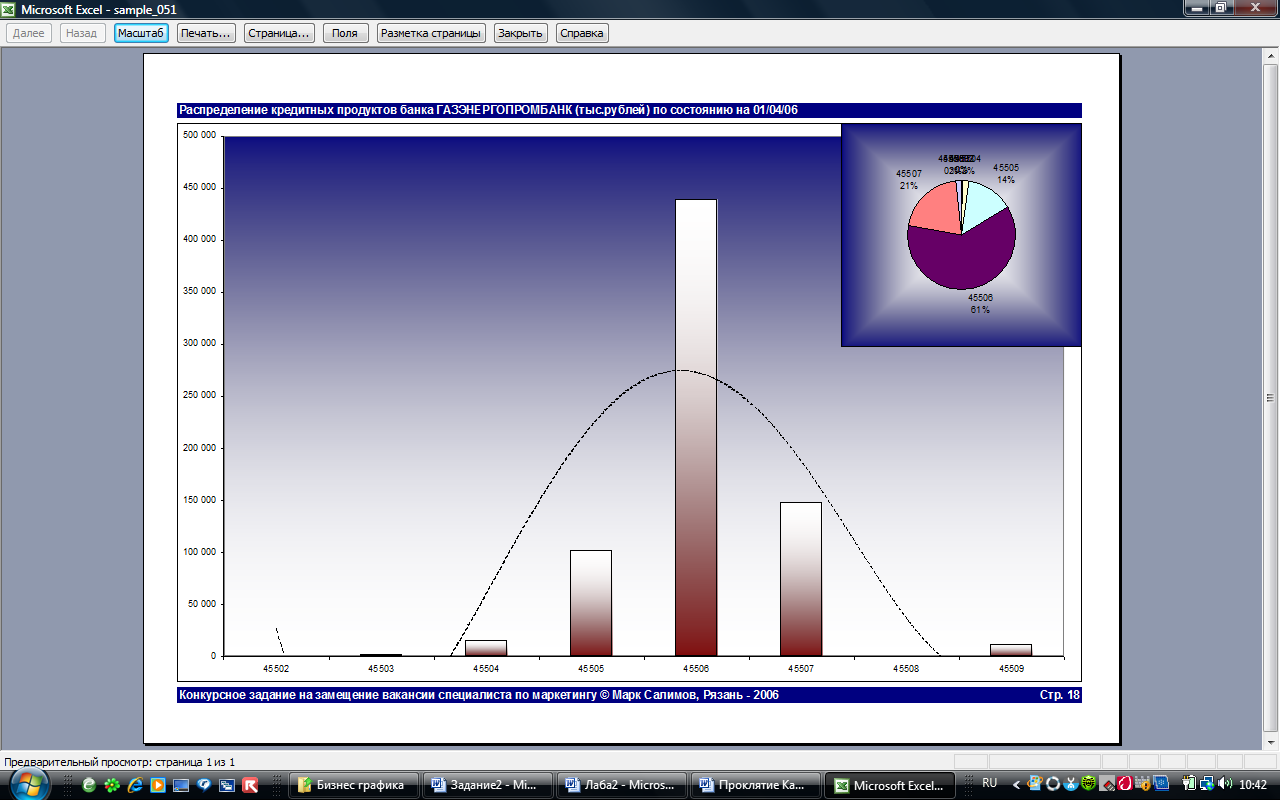Open Страница... page setup
Screen dimensions: 1280x800
pyautogui.click(x=279, y=33)
